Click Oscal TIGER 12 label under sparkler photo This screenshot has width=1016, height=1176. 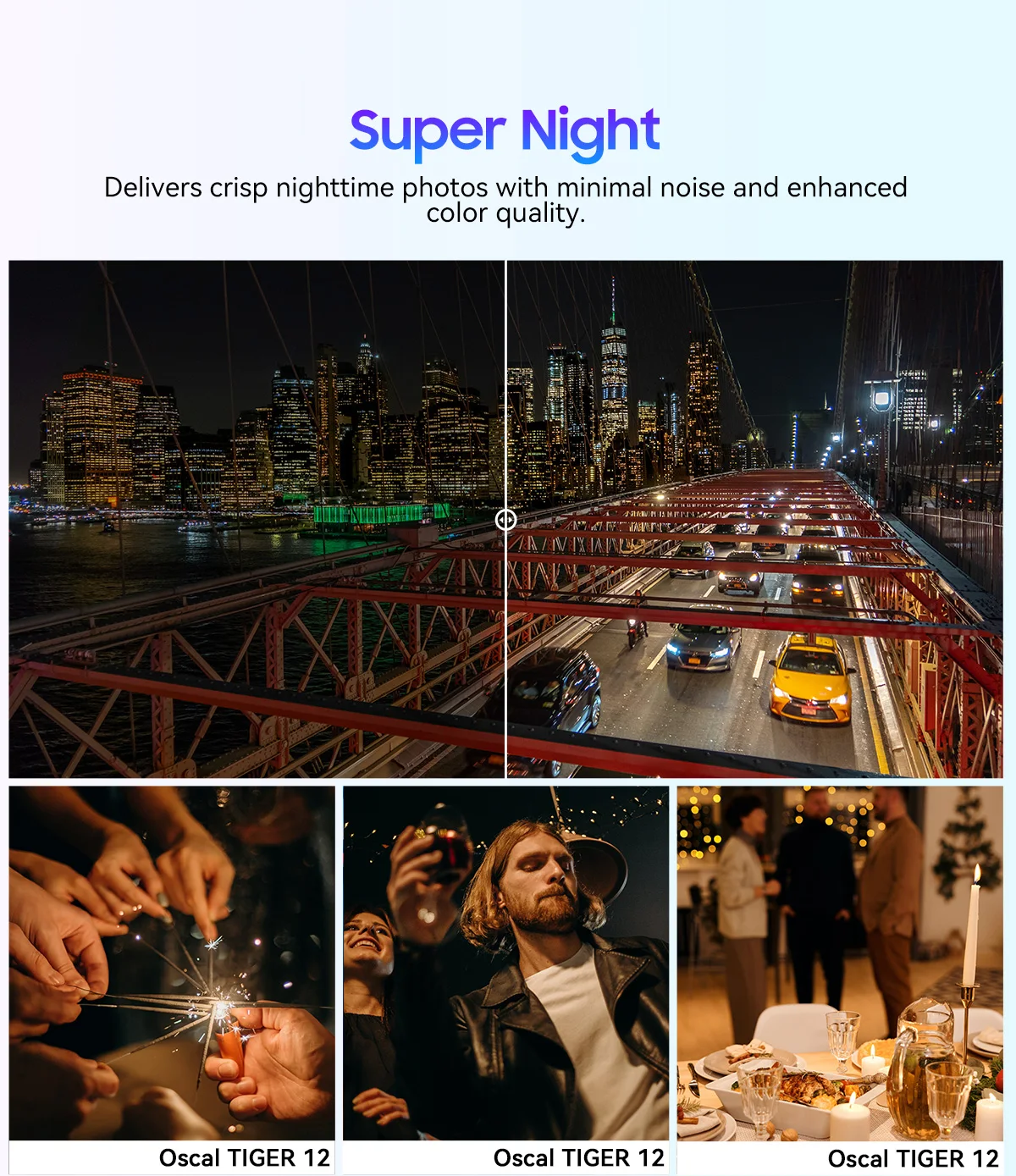pos(245,1157)
